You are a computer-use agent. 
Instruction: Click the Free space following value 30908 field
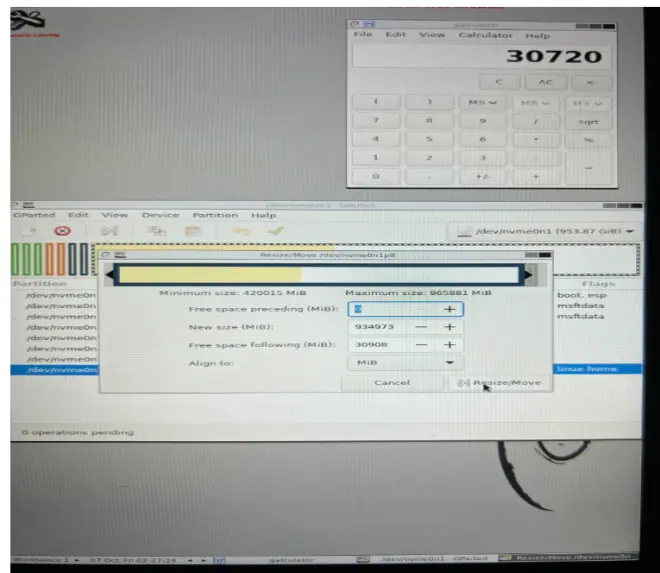pos(380,345)
